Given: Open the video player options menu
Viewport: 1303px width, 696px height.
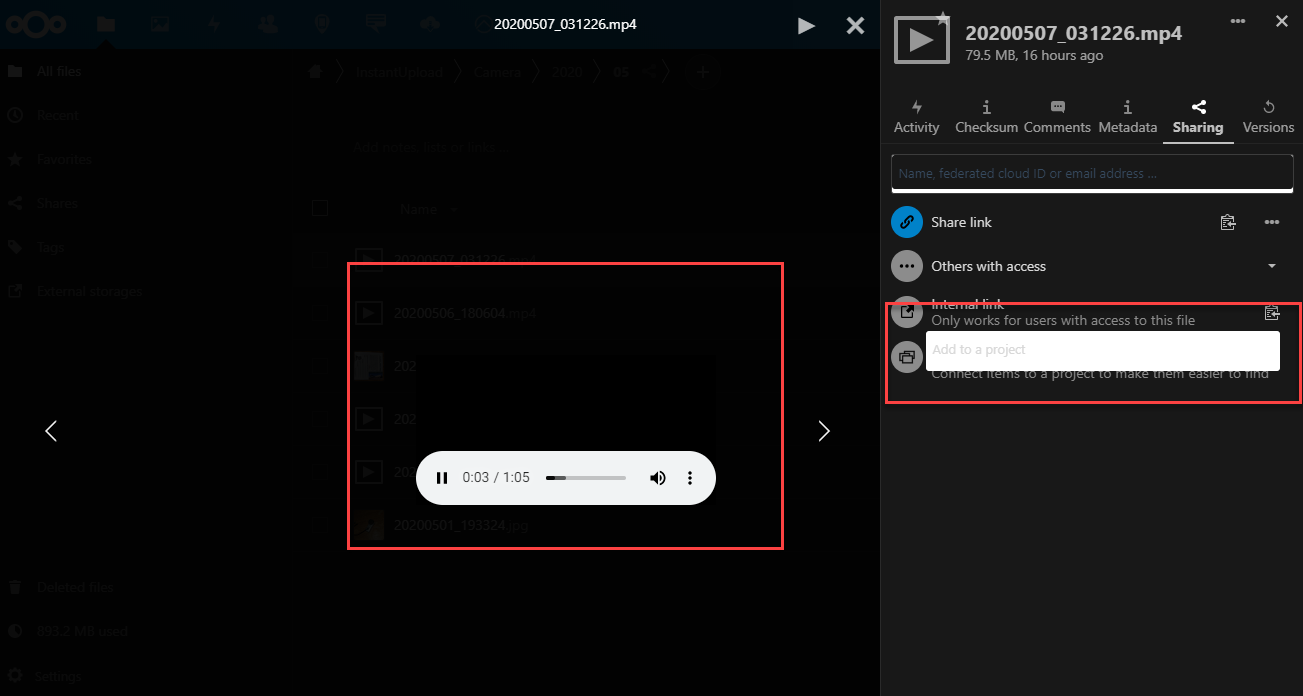Looking at the screenshot, I should (690, 477).
